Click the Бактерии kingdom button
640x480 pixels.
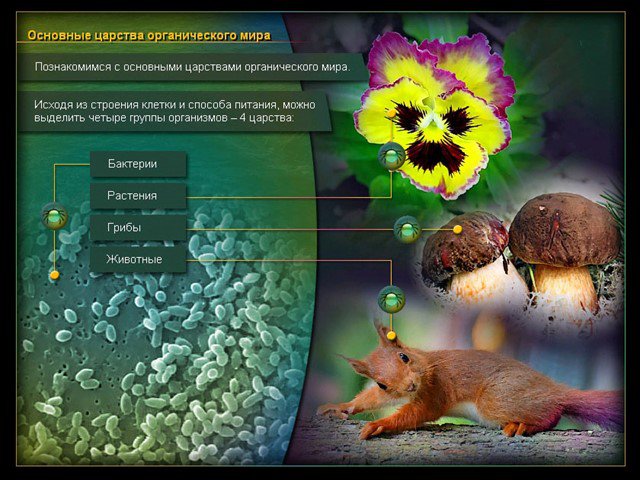pyautogui.click(x=138, y=164)
